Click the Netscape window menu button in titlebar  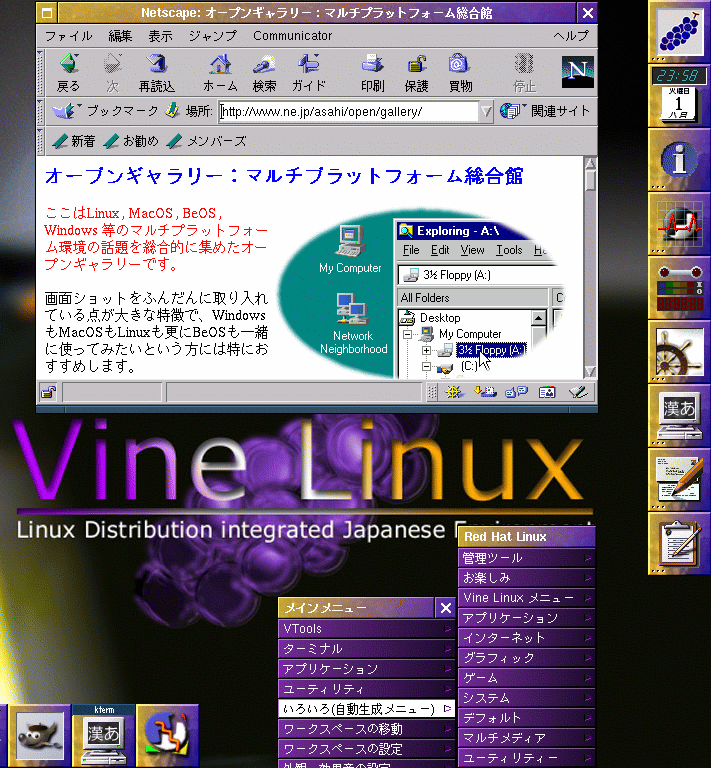tap(47, 13)
